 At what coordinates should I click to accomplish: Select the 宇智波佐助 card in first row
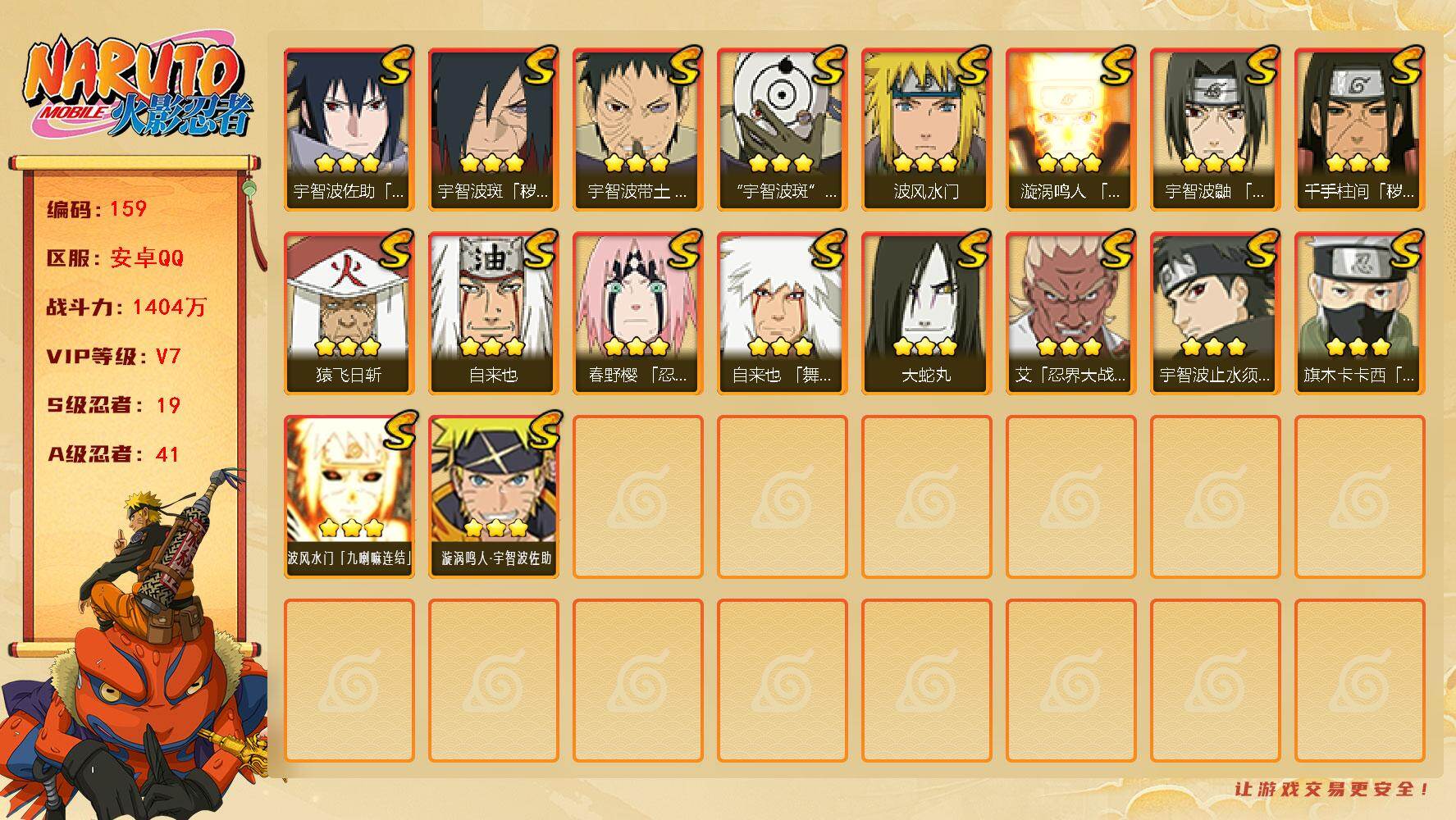[349, 130]
